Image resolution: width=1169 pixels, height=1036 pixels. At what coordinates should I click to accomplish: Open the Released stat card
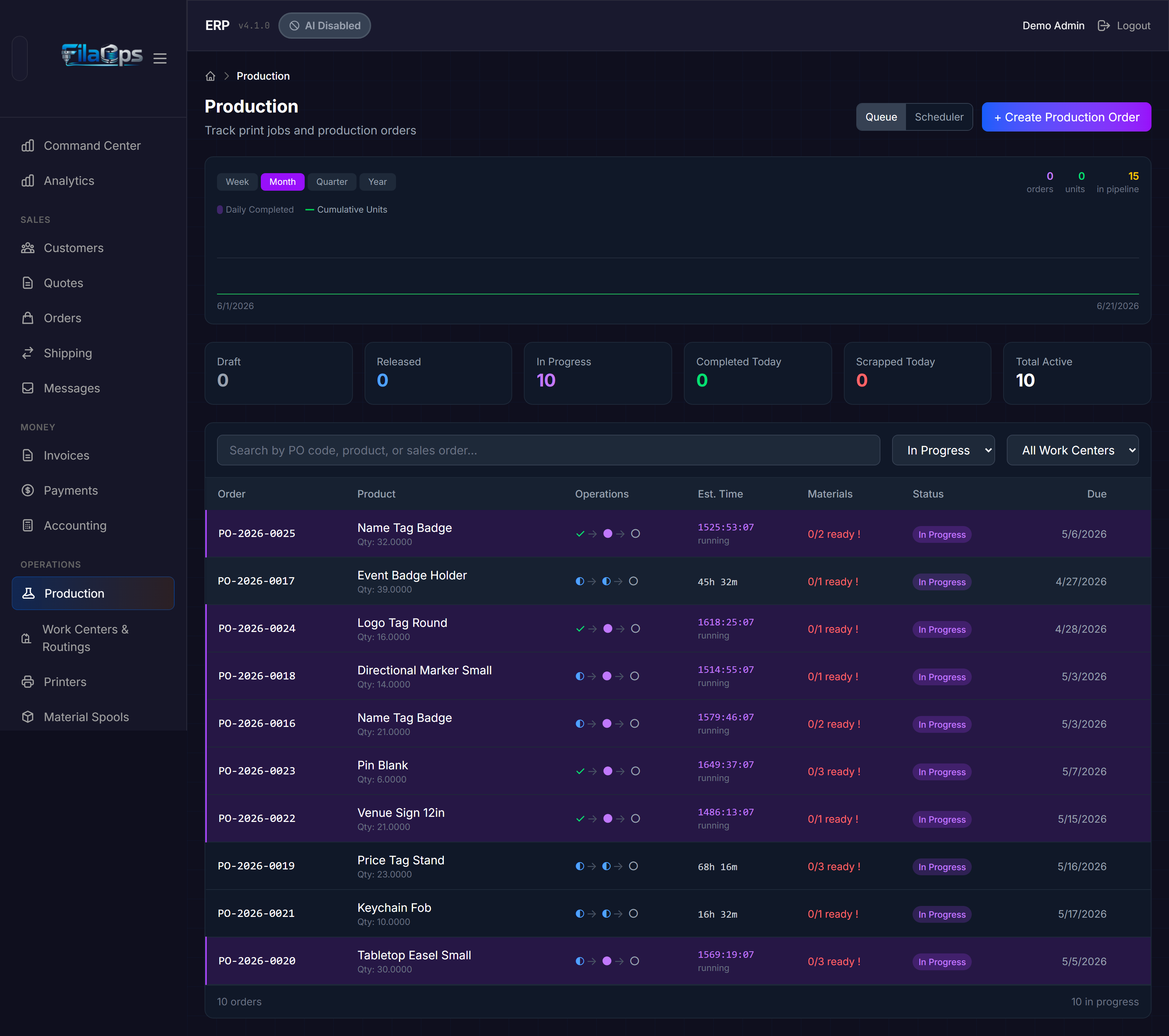point(438,374)
